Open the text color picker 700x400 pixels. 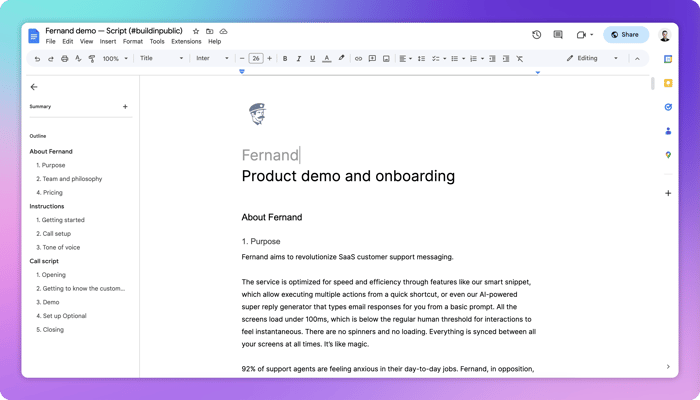click(x=327, y=58)
